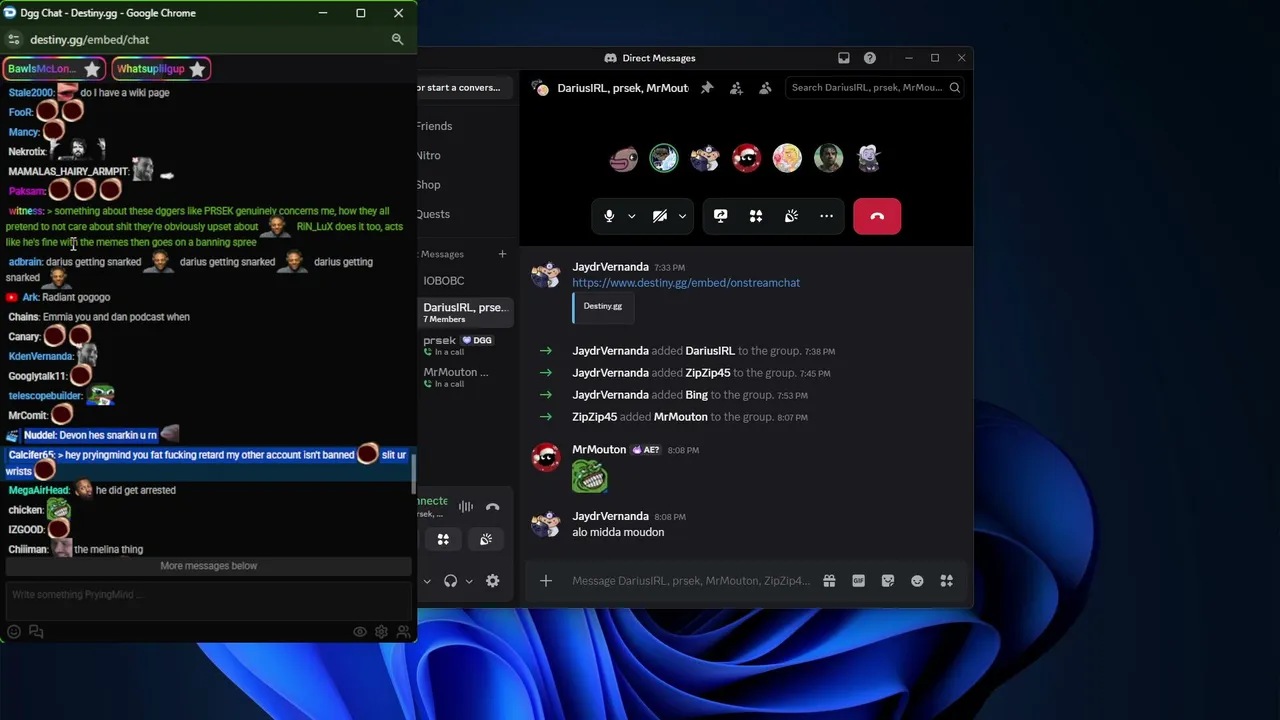
Task: Toggle the member list panel
Action: [x=765, y=88]
